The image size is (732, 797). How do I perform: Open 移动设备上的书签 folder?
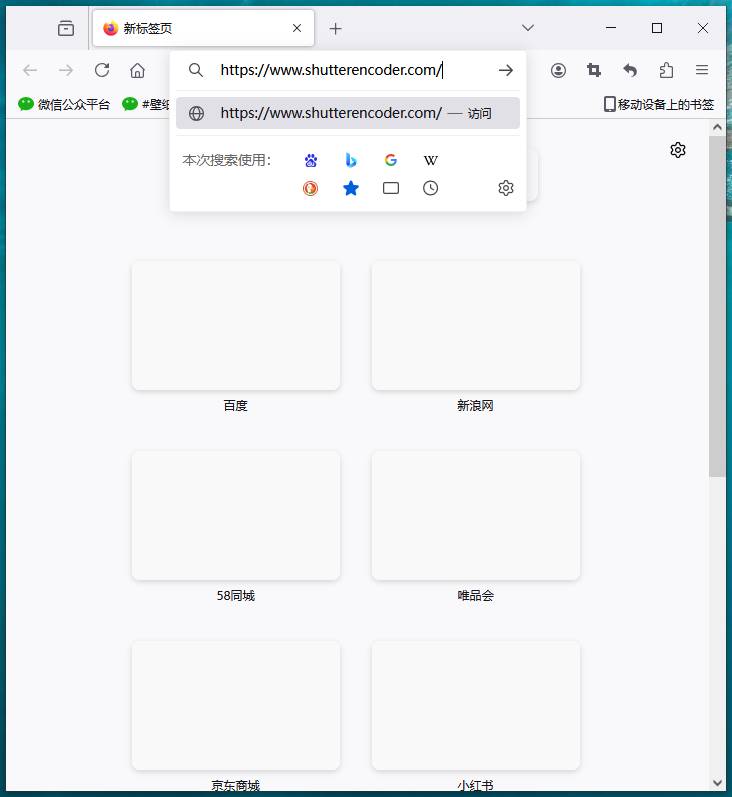click(x=659, y=104)
